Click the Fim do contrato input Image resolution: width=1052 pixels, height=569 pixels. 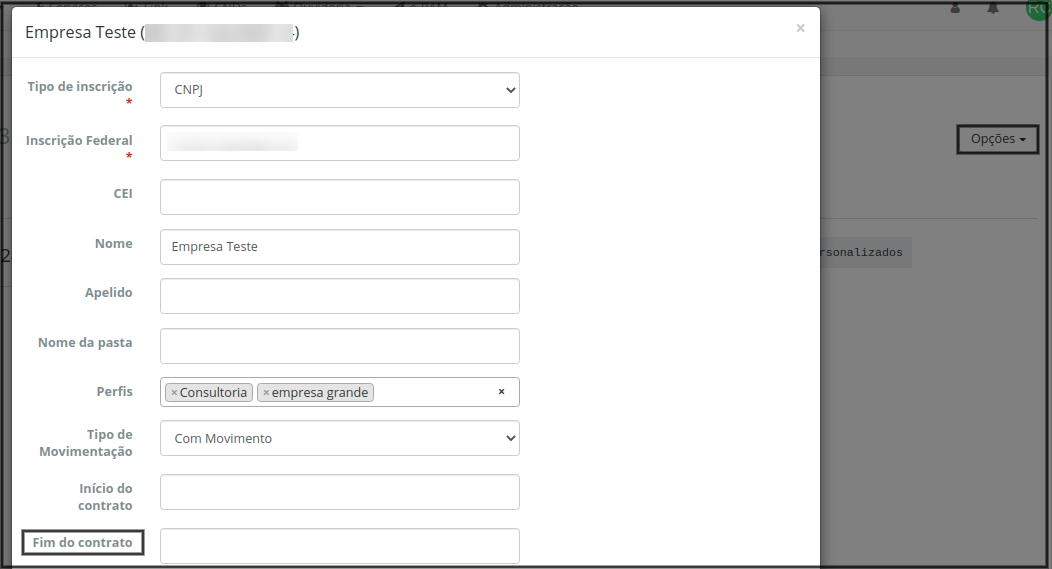(x=340, y=546)
